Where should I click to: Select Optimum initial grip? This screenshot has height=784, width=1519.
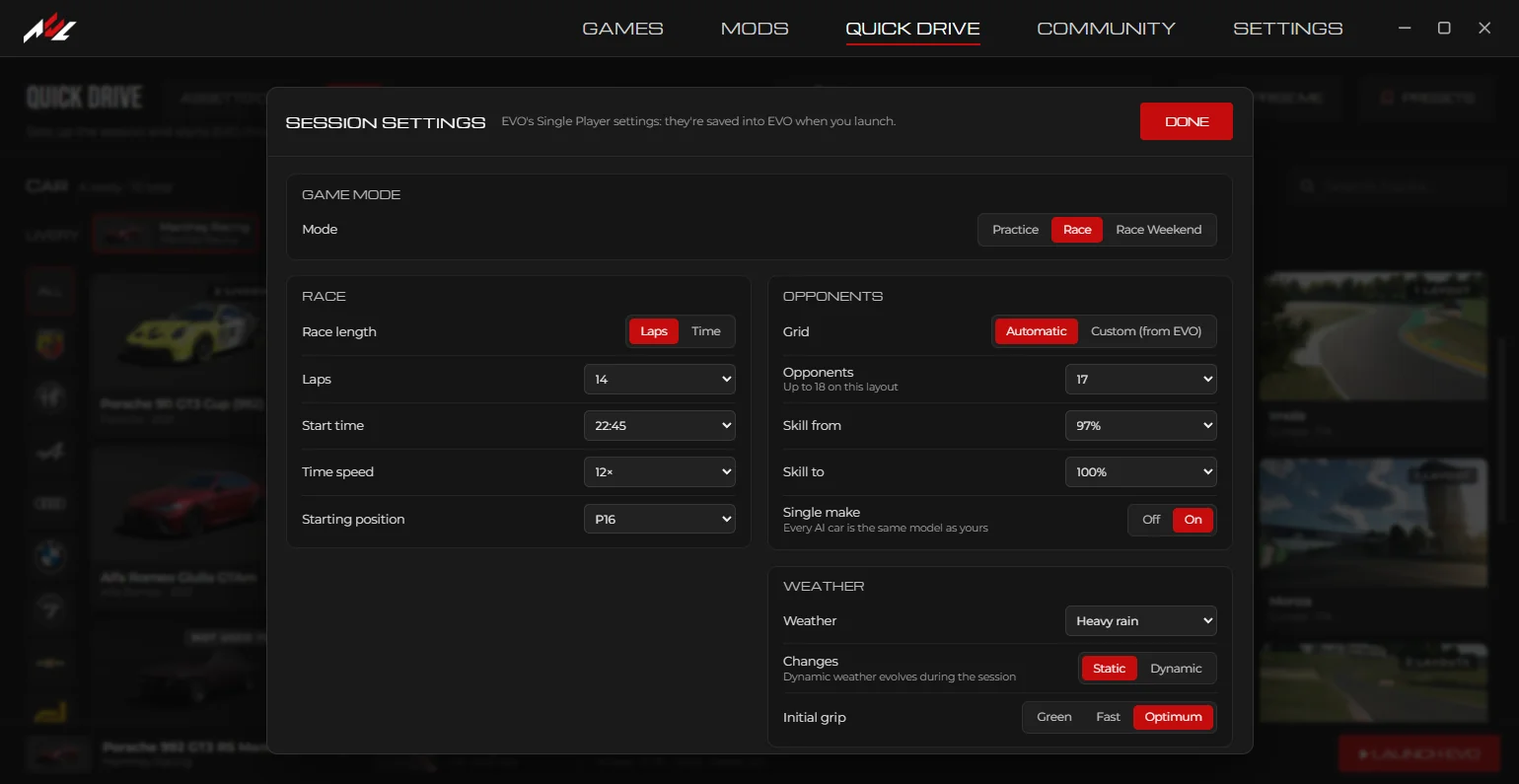1173,717
